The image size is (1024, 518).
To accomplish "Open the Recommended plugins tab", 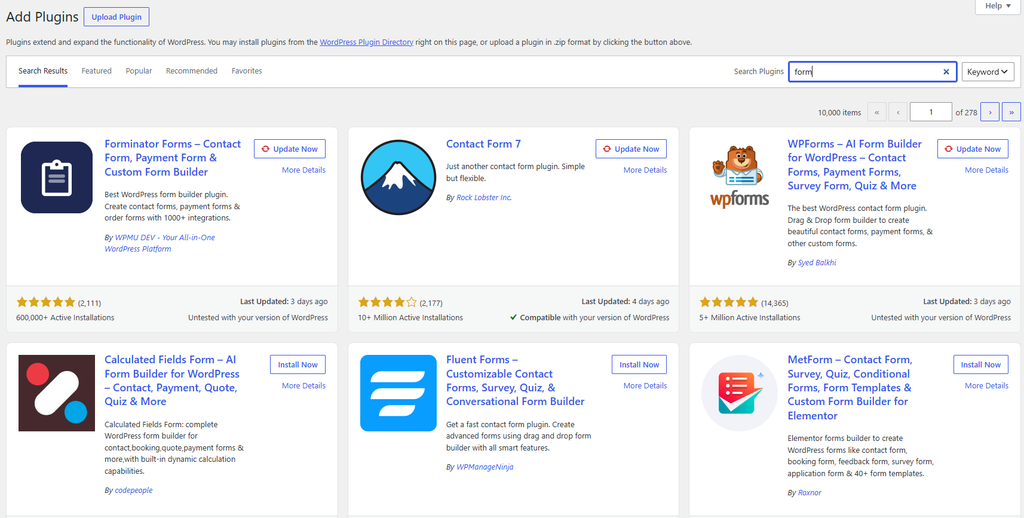I will coord(191,71).
